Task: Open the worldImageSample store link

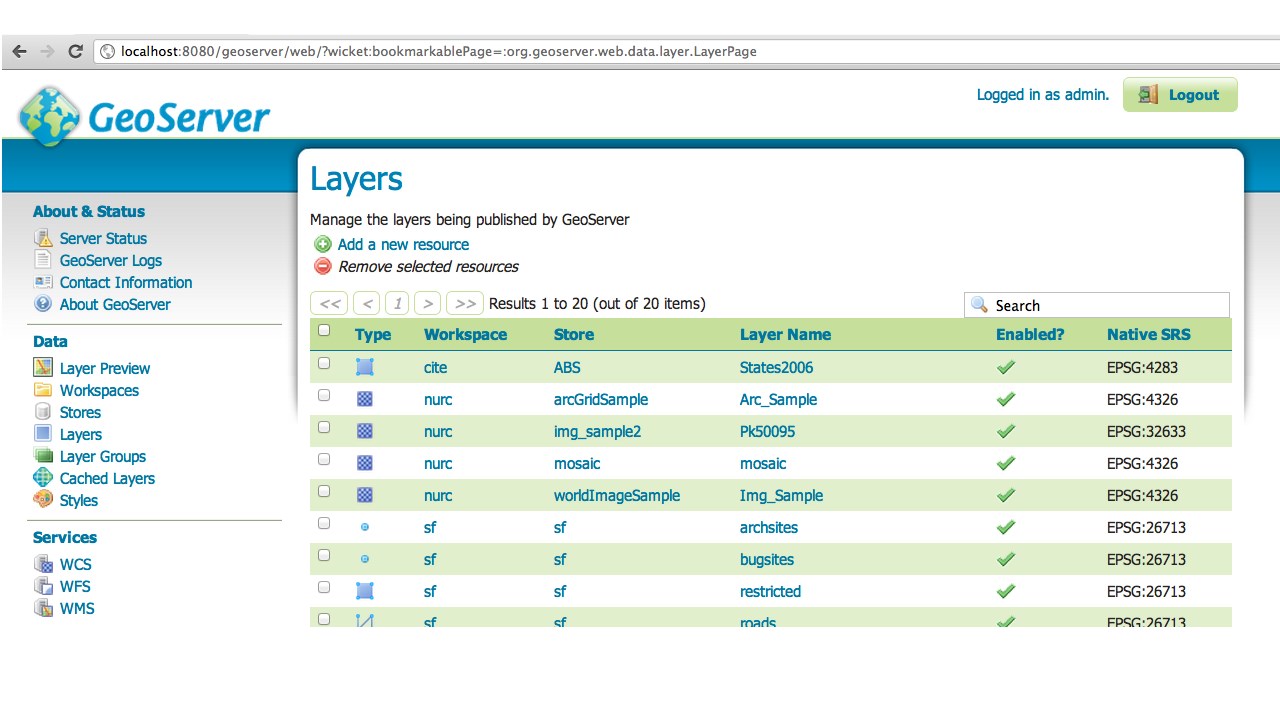Action: 617,495
